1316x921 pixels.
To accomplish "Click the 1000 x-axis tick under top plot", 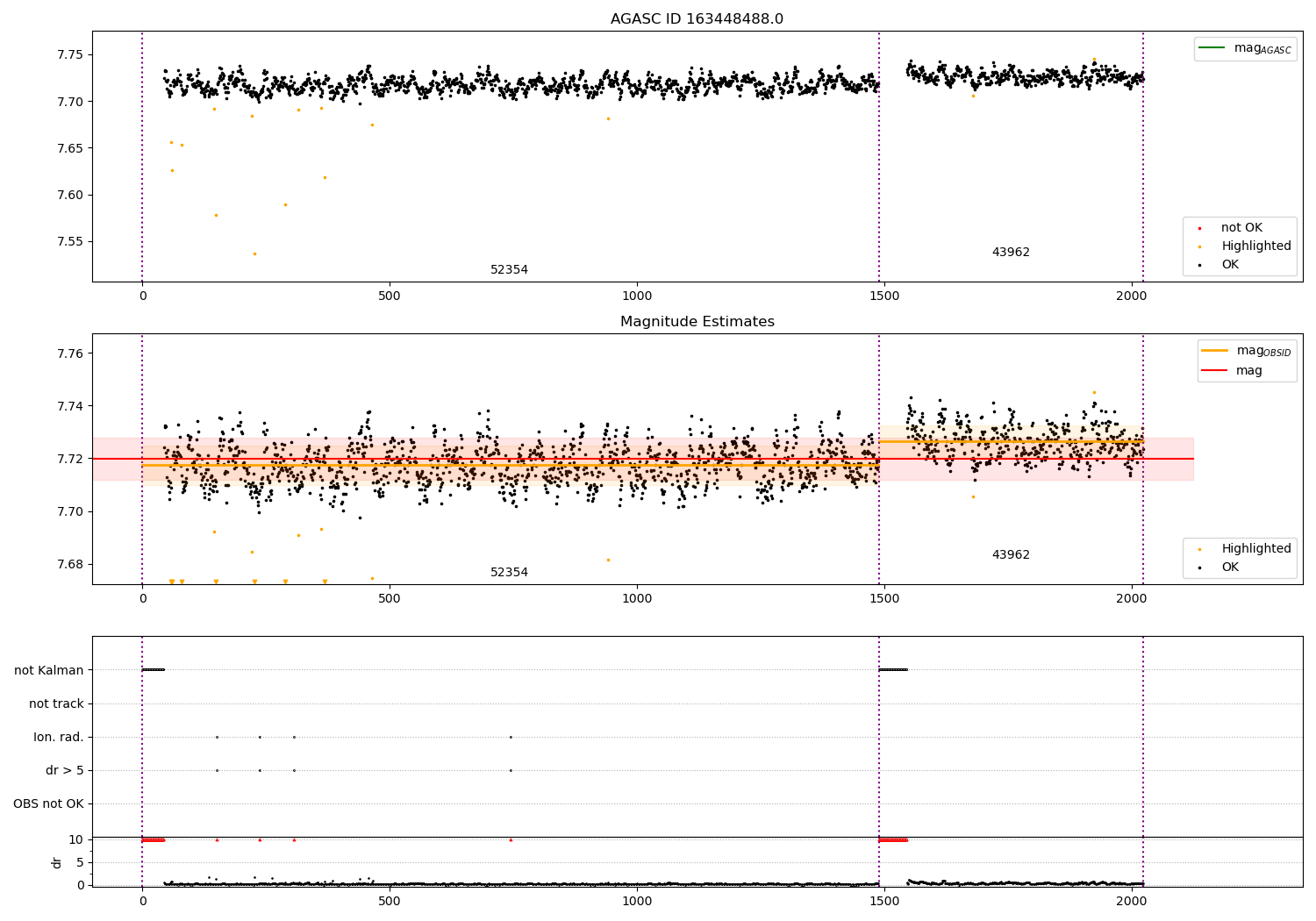I will tap(637, 296).
